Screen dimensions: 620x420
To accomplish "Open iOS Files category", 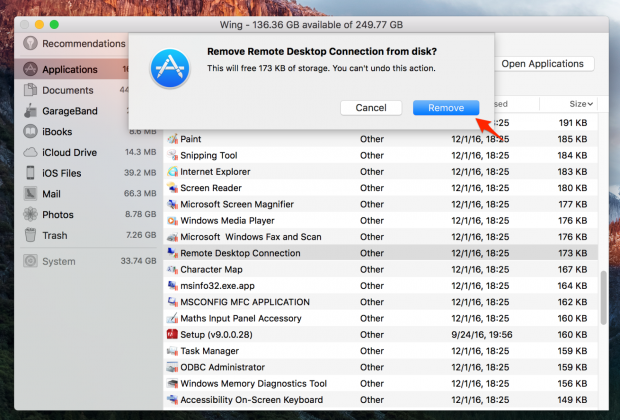I will pos(62,173).
